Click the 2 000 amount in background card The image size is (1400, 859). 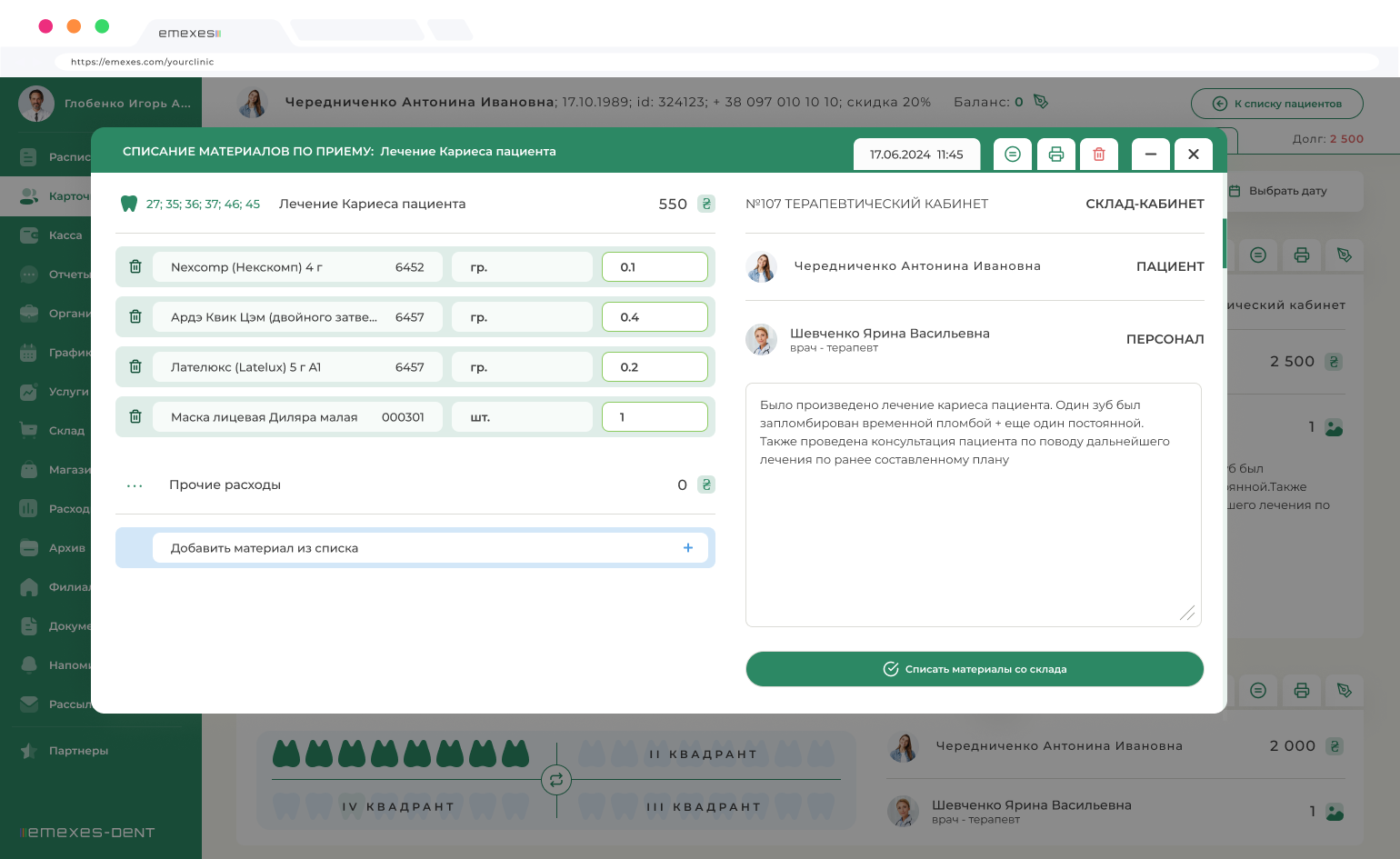(x=1292, y=746)
